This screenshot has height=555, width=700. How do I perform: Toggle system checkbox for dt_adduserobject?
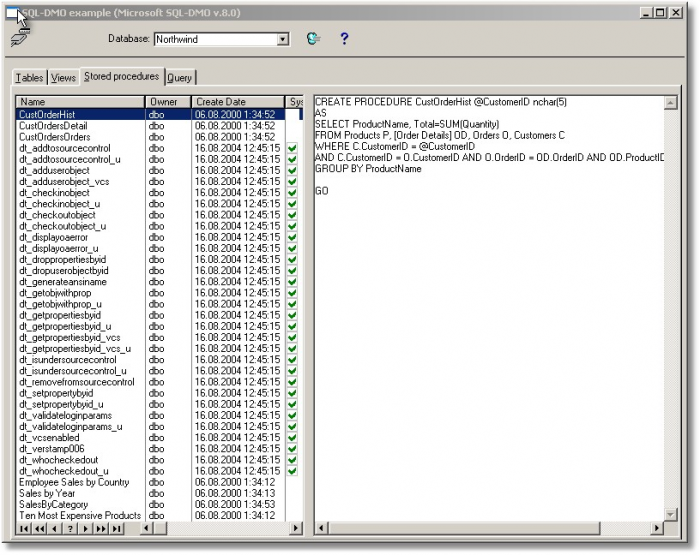(x=292, y=171)
